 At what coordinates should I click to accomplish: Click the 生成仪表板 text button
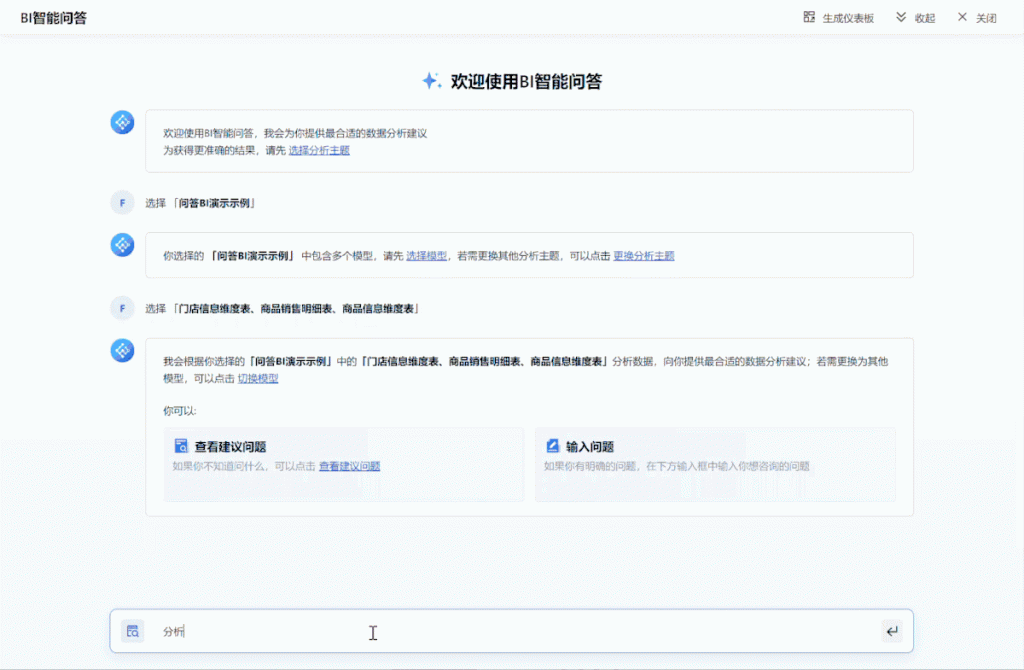848,18
